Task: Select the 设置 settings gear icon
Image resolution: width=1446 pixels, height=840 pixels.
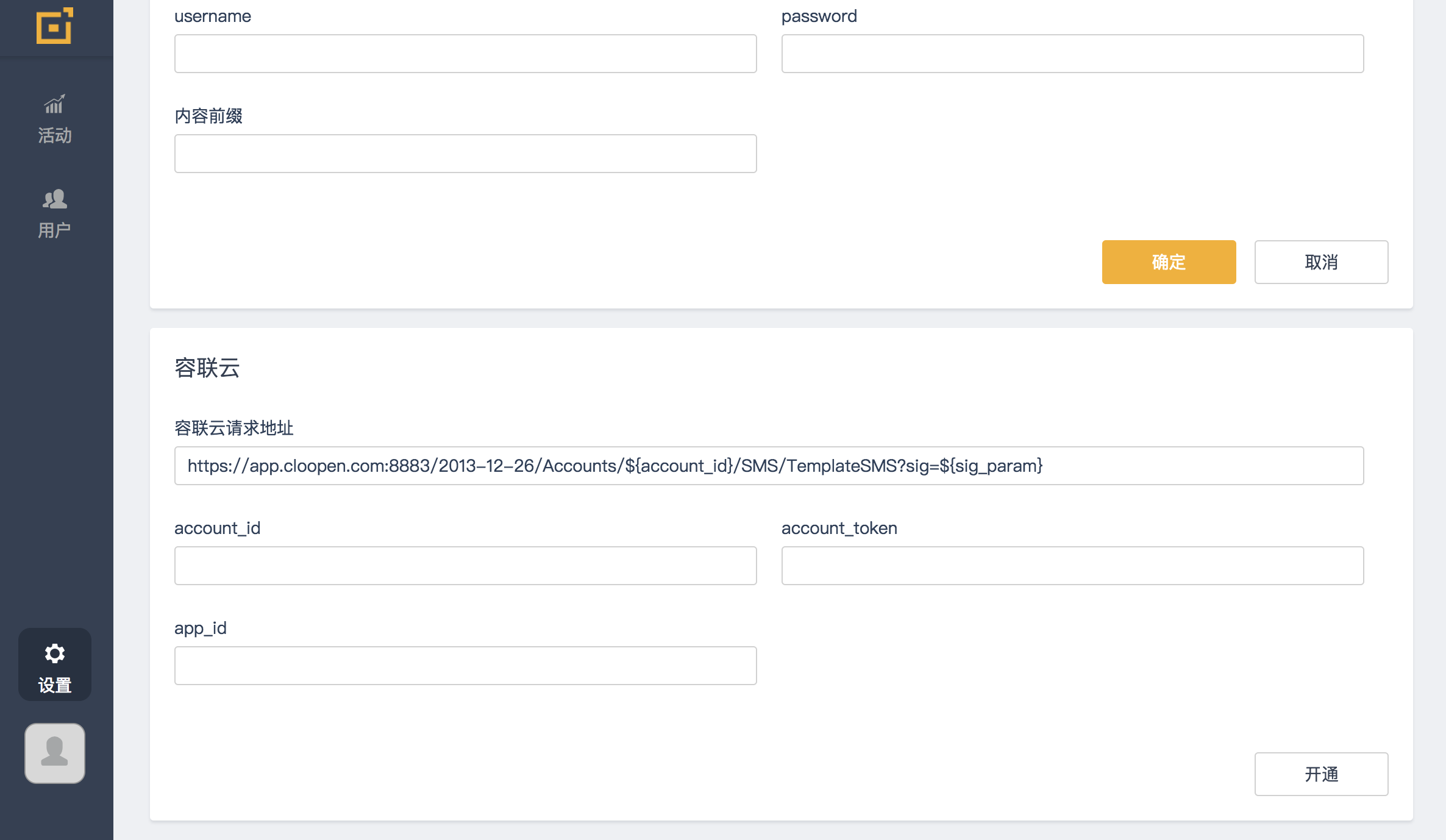Action: click(55, 653)
